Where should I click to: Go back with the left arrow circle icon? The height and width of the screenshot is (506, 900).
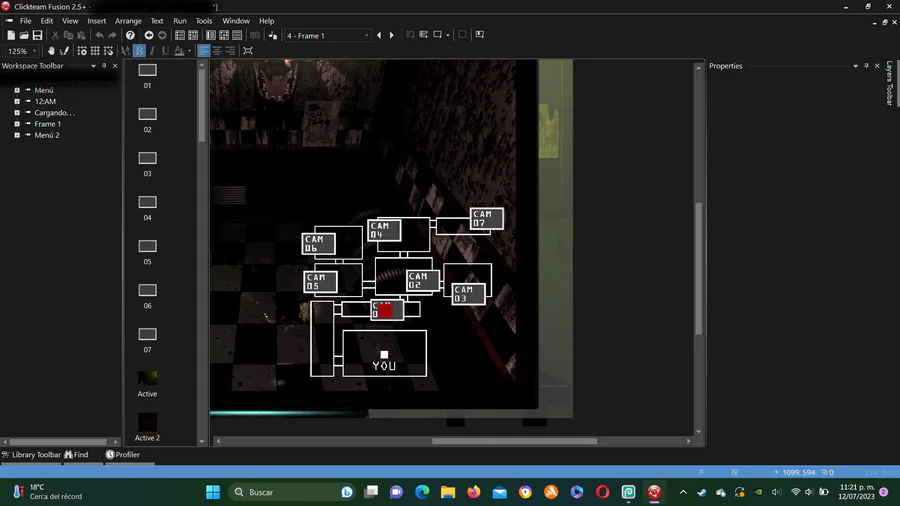149,36
